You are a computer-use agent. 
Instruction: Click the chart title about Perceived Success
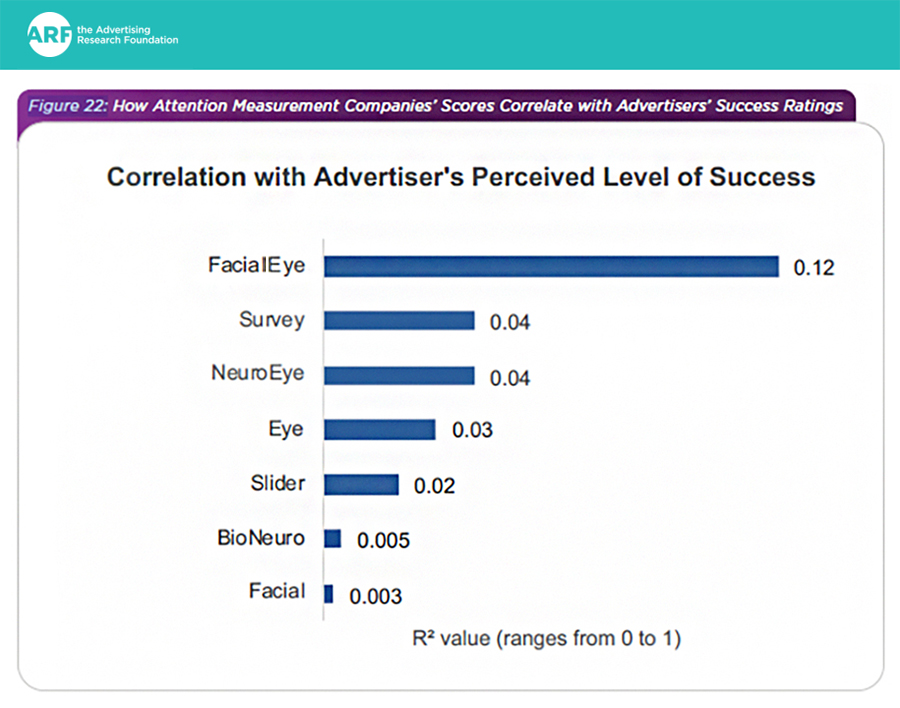coord(461,177)
